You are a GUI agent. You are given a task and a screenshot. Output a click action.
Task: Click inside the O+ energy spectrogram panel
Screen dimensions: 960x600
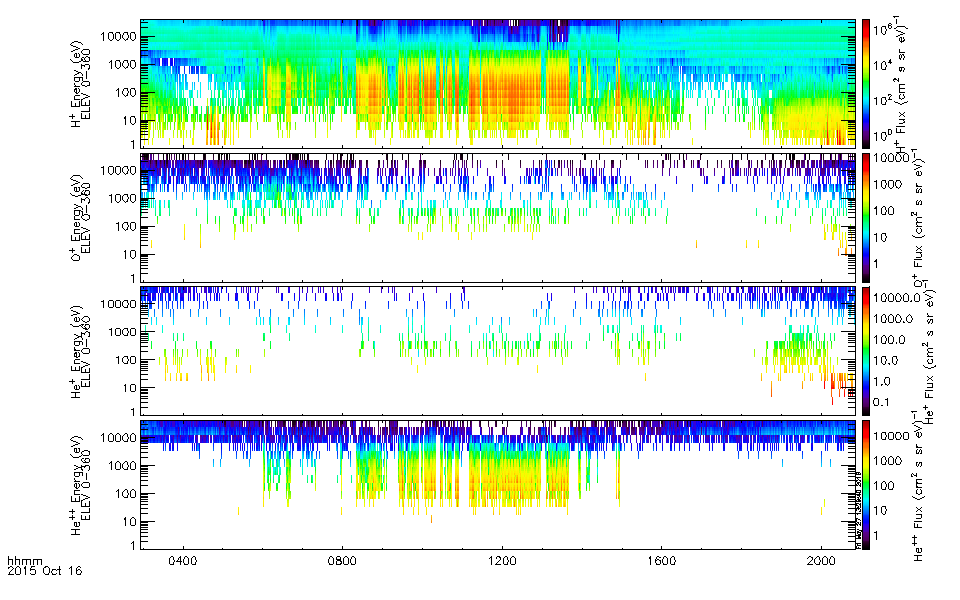click(x=500, y=217)
